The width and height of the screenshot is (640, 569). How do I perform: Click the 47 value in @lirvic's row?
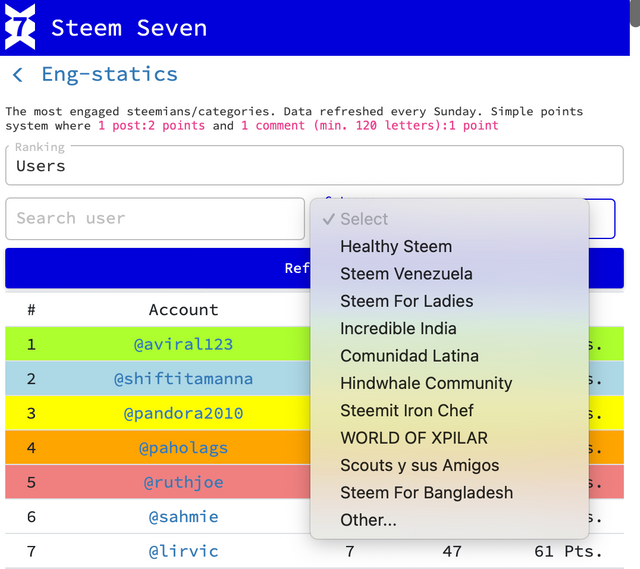(452, 551)
